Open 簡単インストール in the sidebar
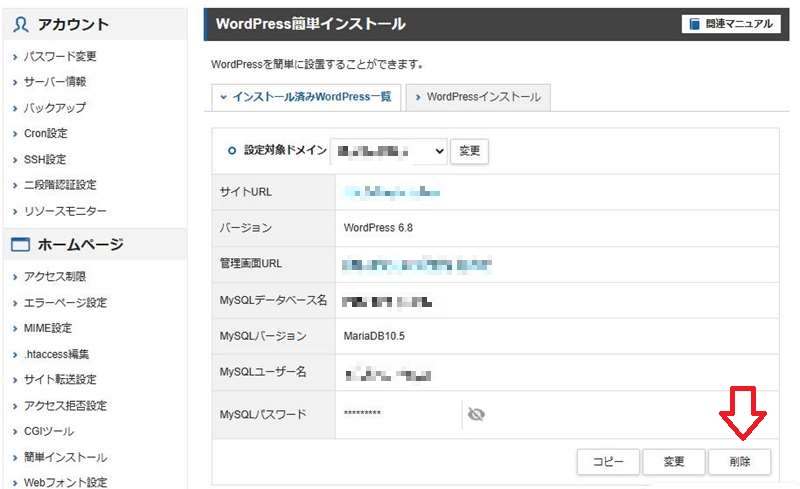 point(65,457)
